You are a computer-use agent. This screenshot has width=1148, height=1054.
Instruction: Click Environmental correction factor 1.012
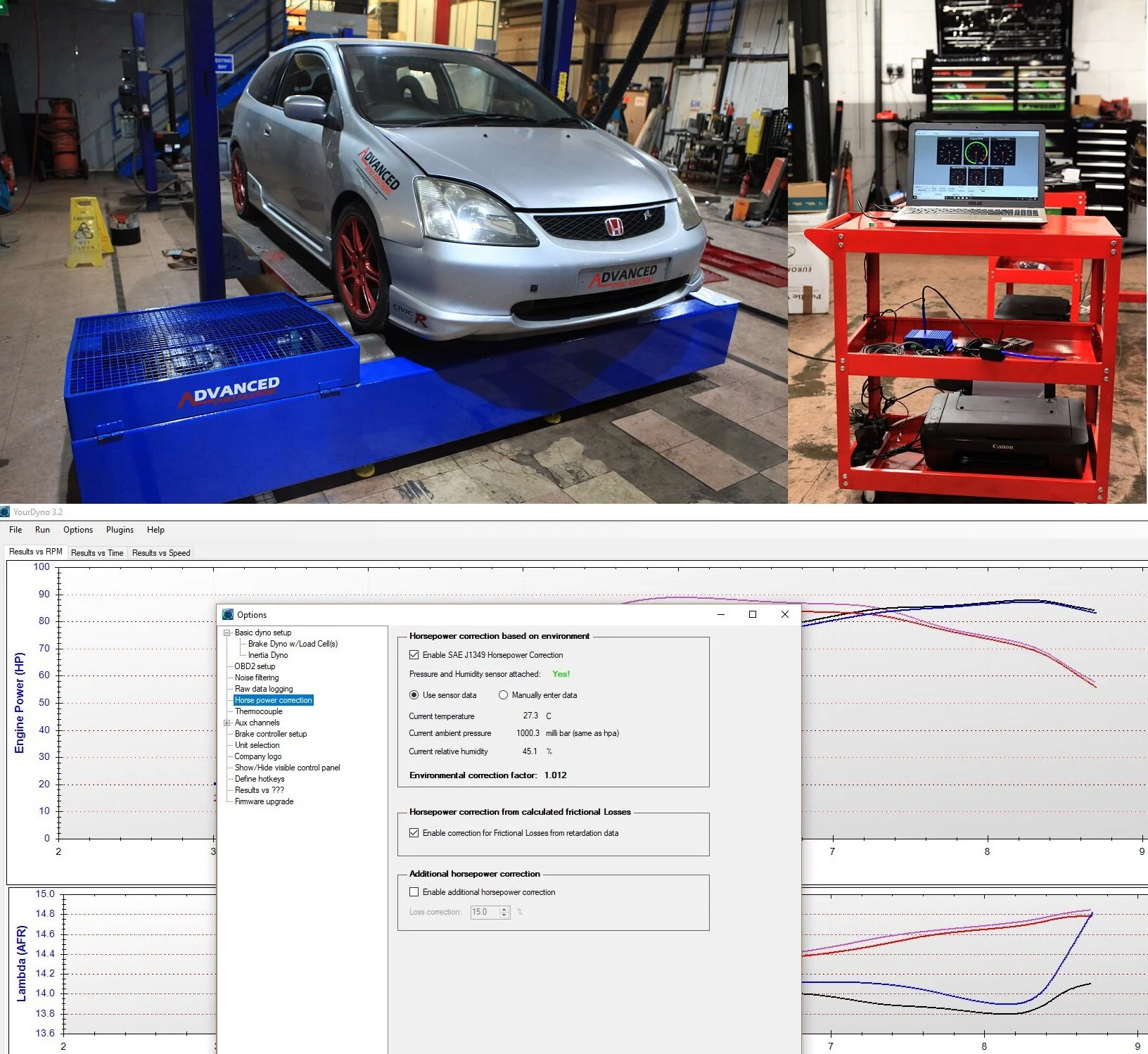click(556, 775)
